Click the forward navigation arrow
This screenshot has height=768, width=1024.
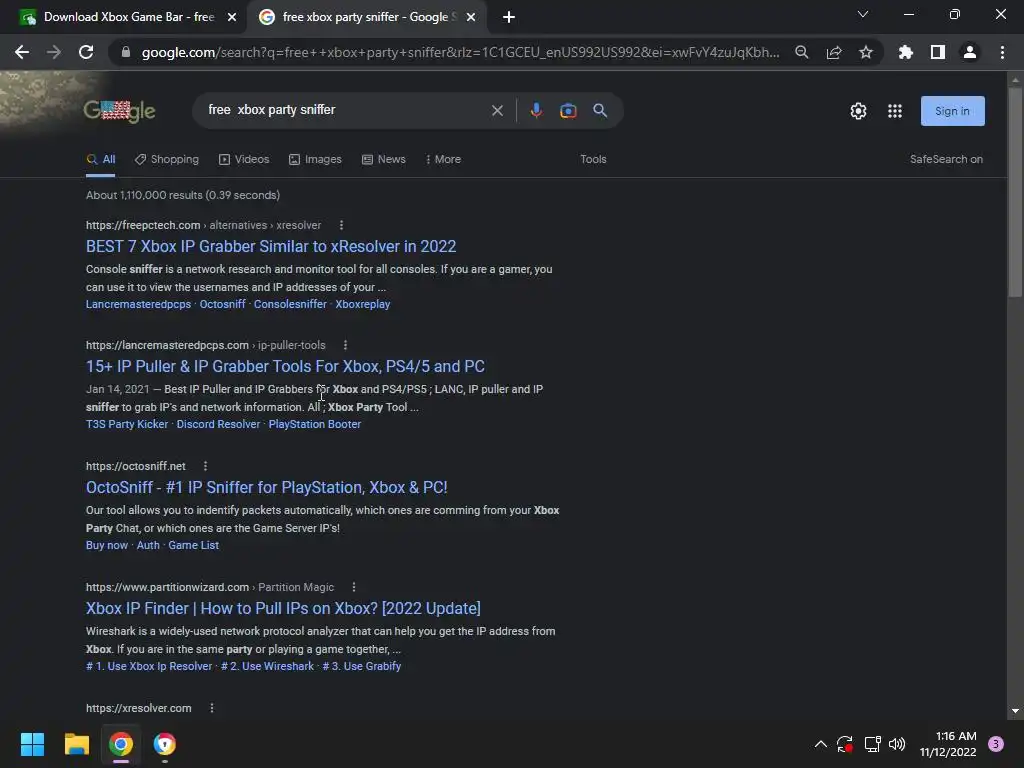point(54,52)
